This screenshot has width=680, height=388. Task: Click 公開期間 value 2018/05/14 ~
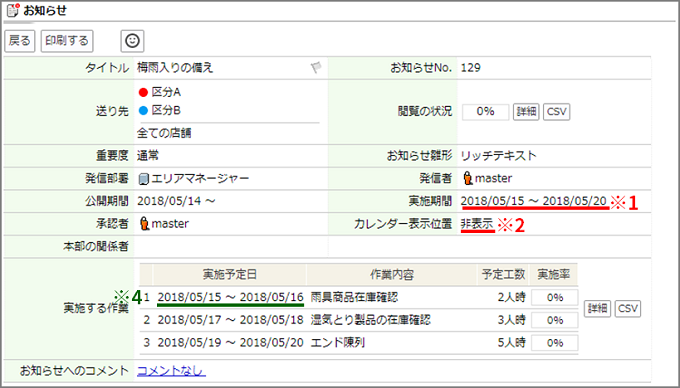tap(176, 201)
